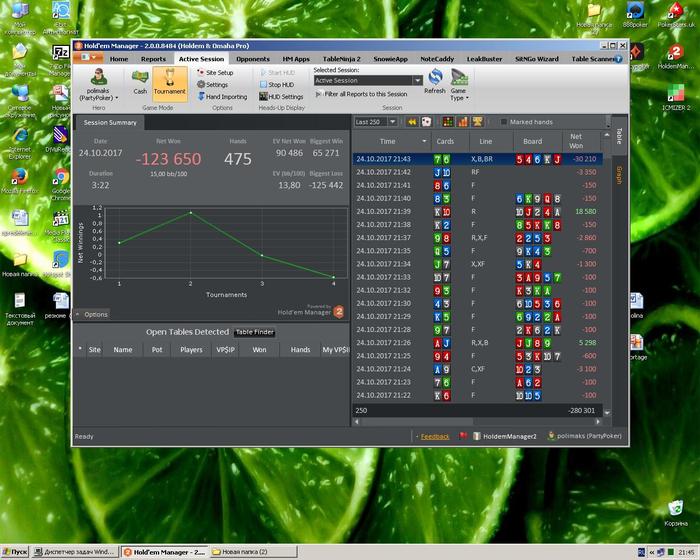
Task: Click the Table Finder button
Action: coord(254,332)
